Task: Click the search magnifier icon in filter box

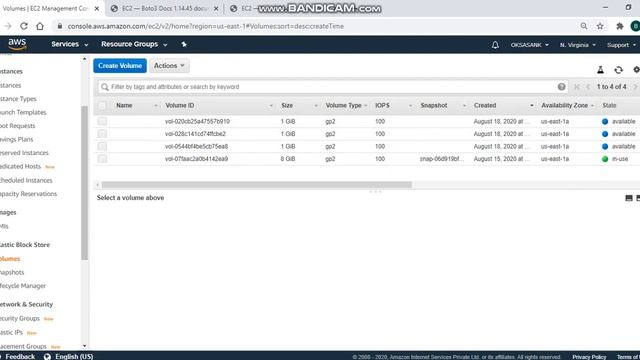Action: coord(105,87)
